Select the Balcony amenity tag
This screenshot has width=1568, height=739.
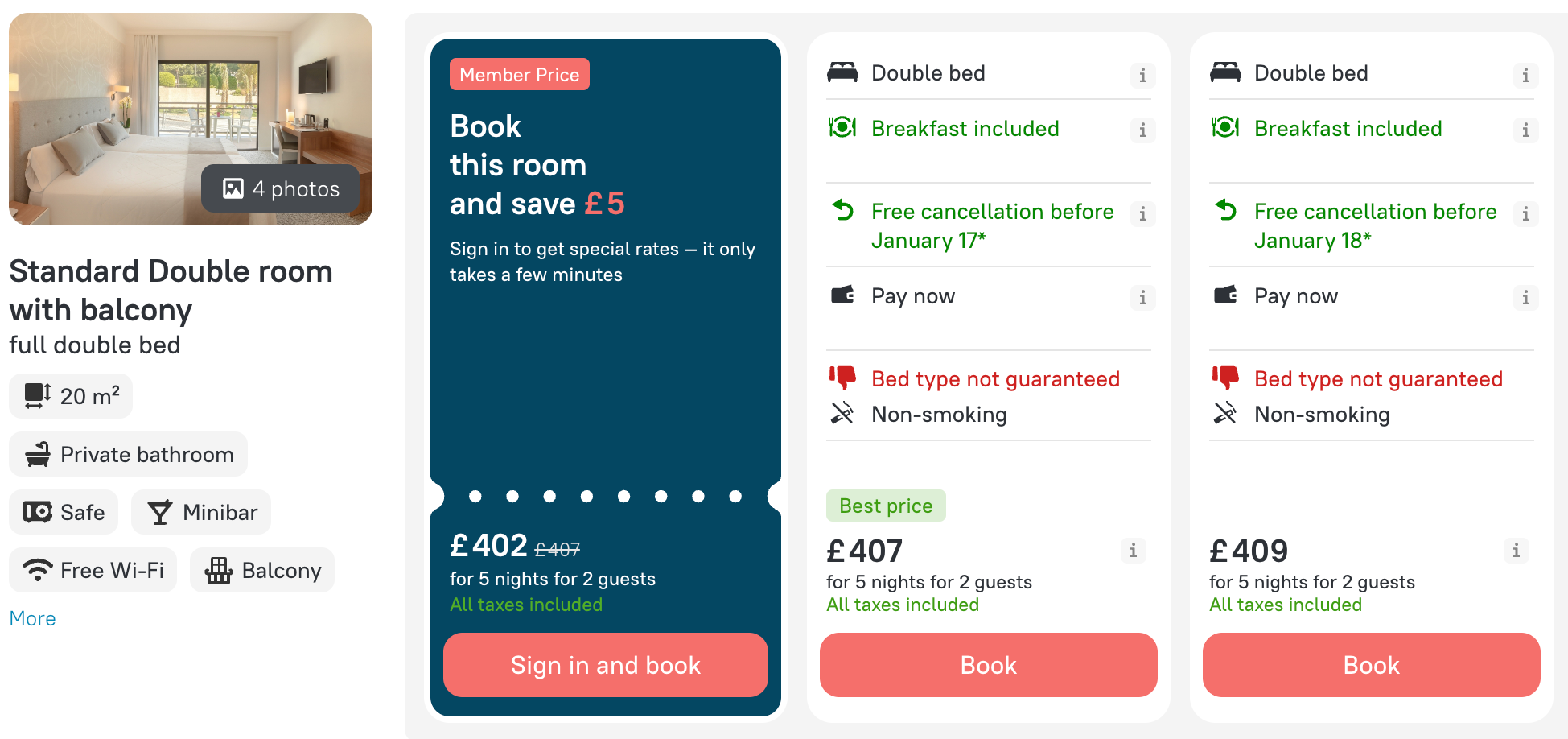coord(262,571)
